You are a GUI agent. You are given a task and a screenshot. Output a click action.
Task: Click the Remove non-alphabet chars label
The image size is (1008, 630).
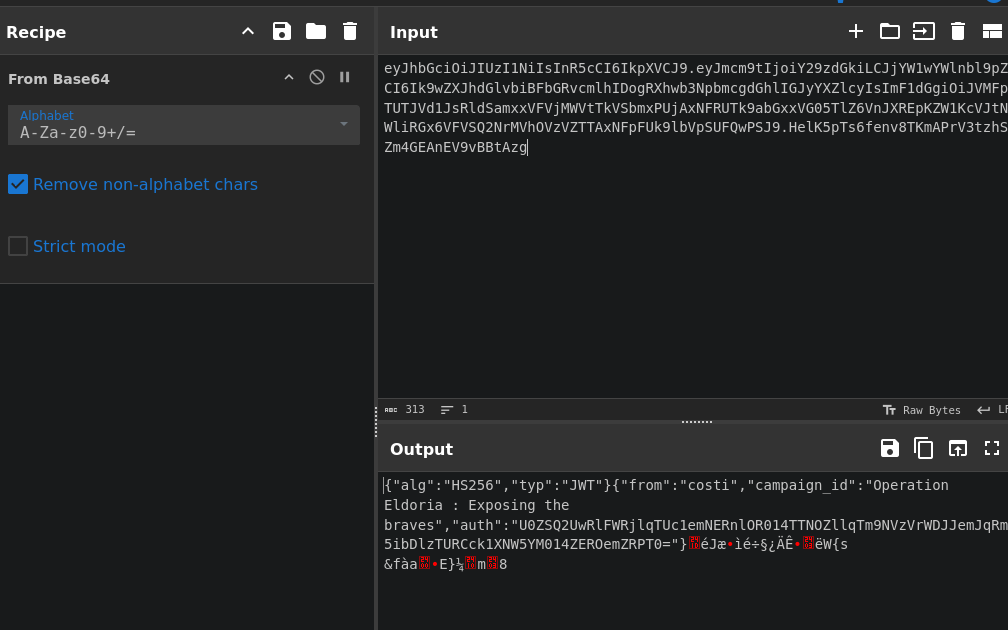145,184
